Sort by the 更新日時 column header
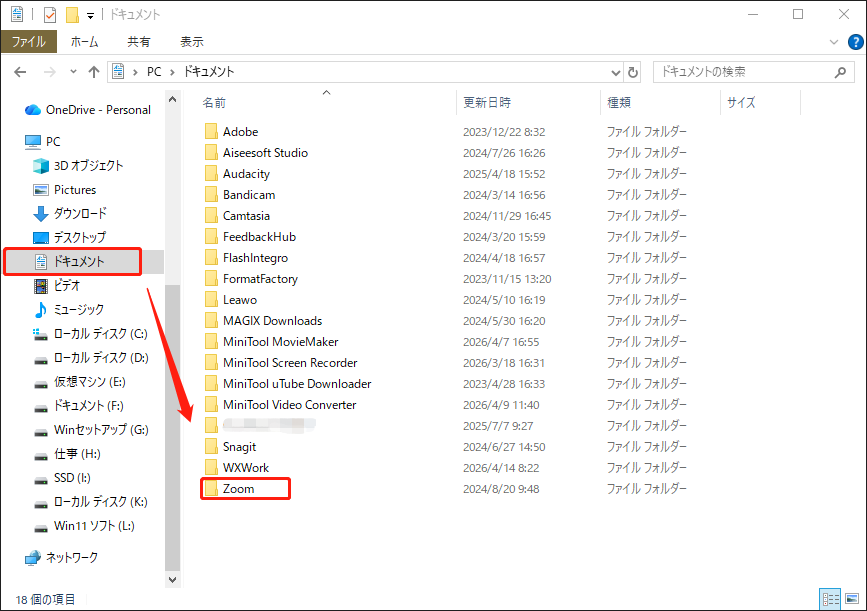Viewport: 867px width, 611px height. pyautogui.click(x=487, y=103)
